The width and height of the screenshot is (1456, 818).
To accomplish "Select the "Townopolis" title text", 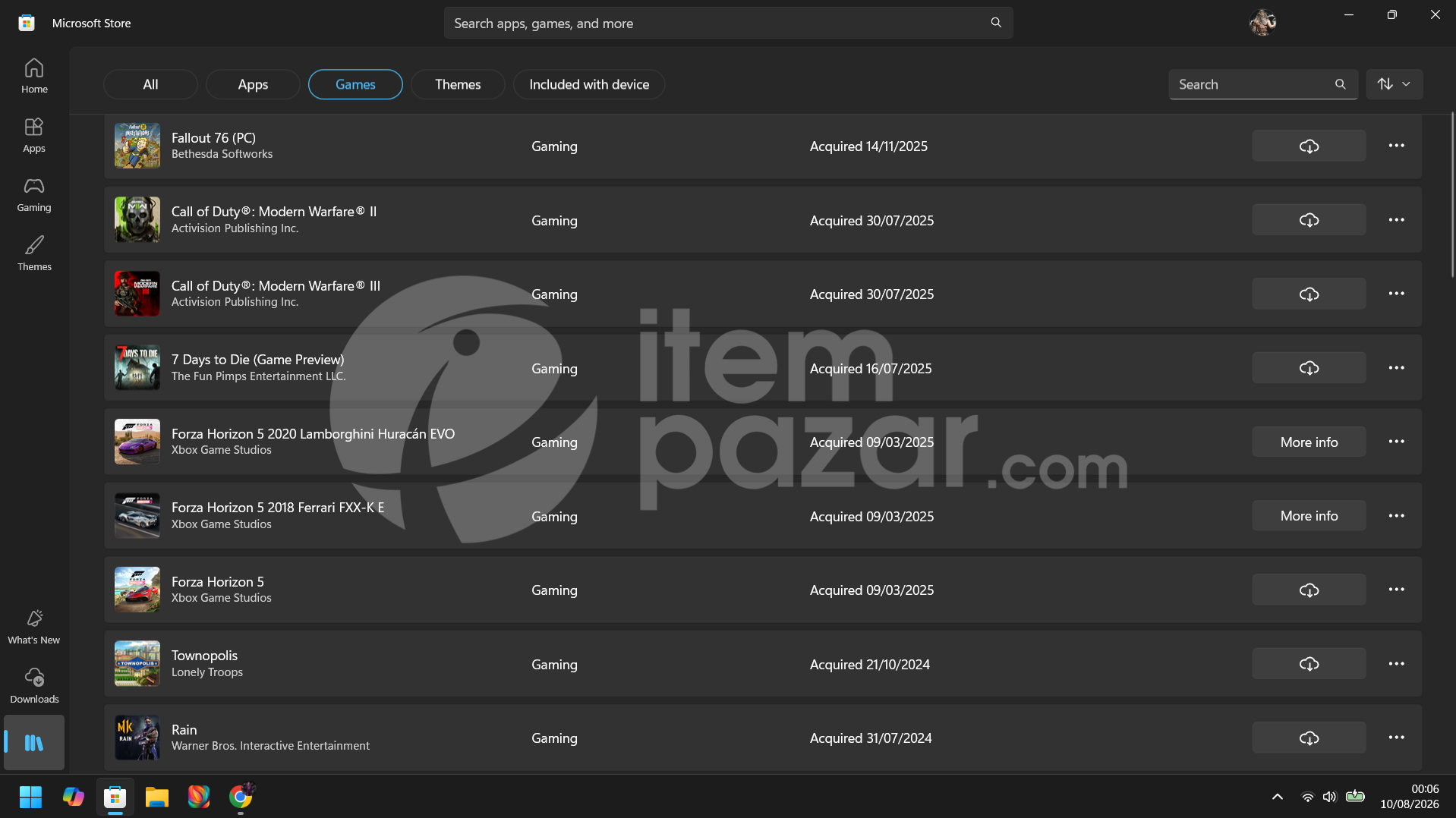I will pos(204,655).
